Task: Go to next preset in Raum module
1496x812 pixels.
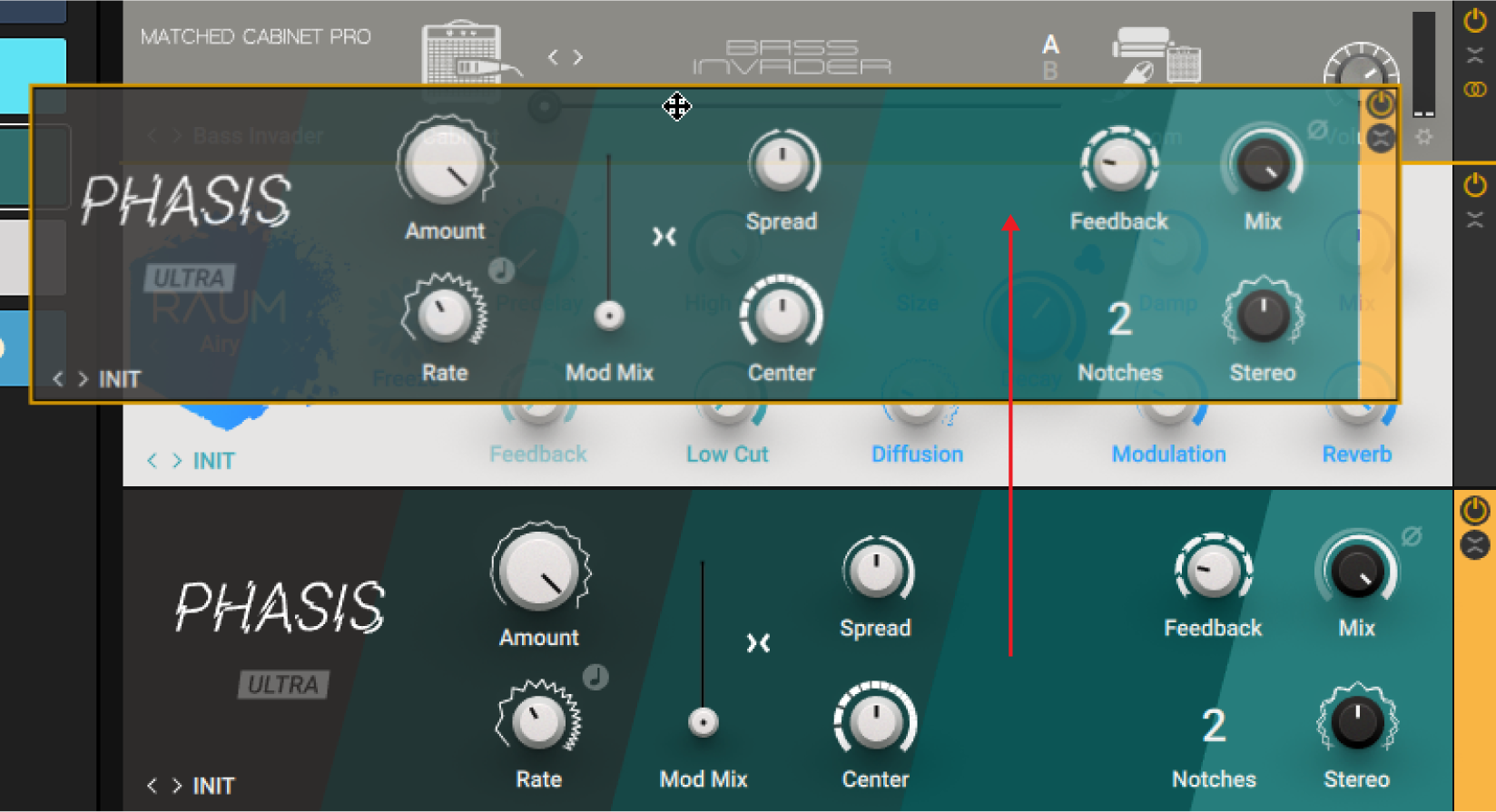Action: point(177,461)
